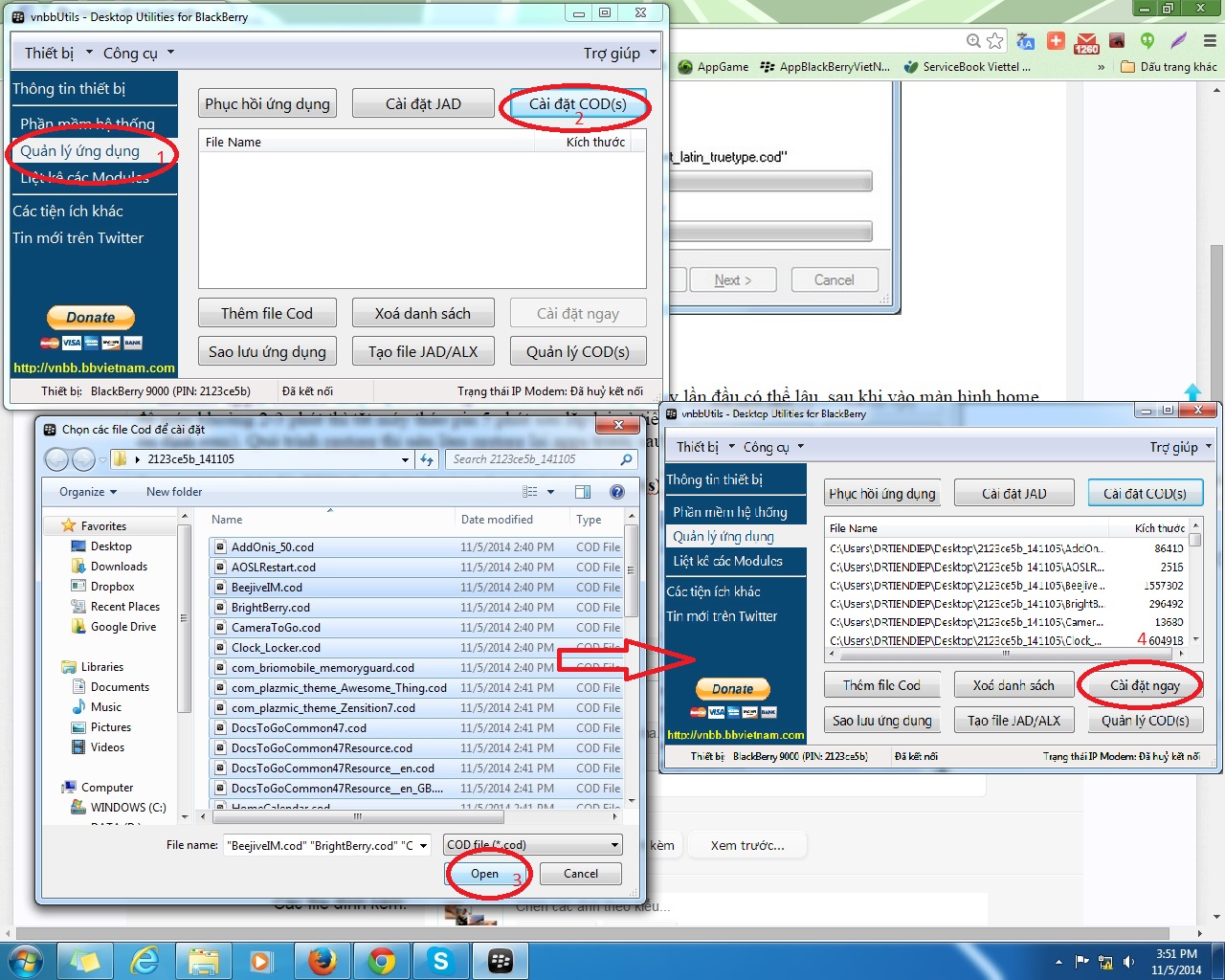Click the Next > button in the wizard
1225x980 pixels.
(x=732, y=280)
